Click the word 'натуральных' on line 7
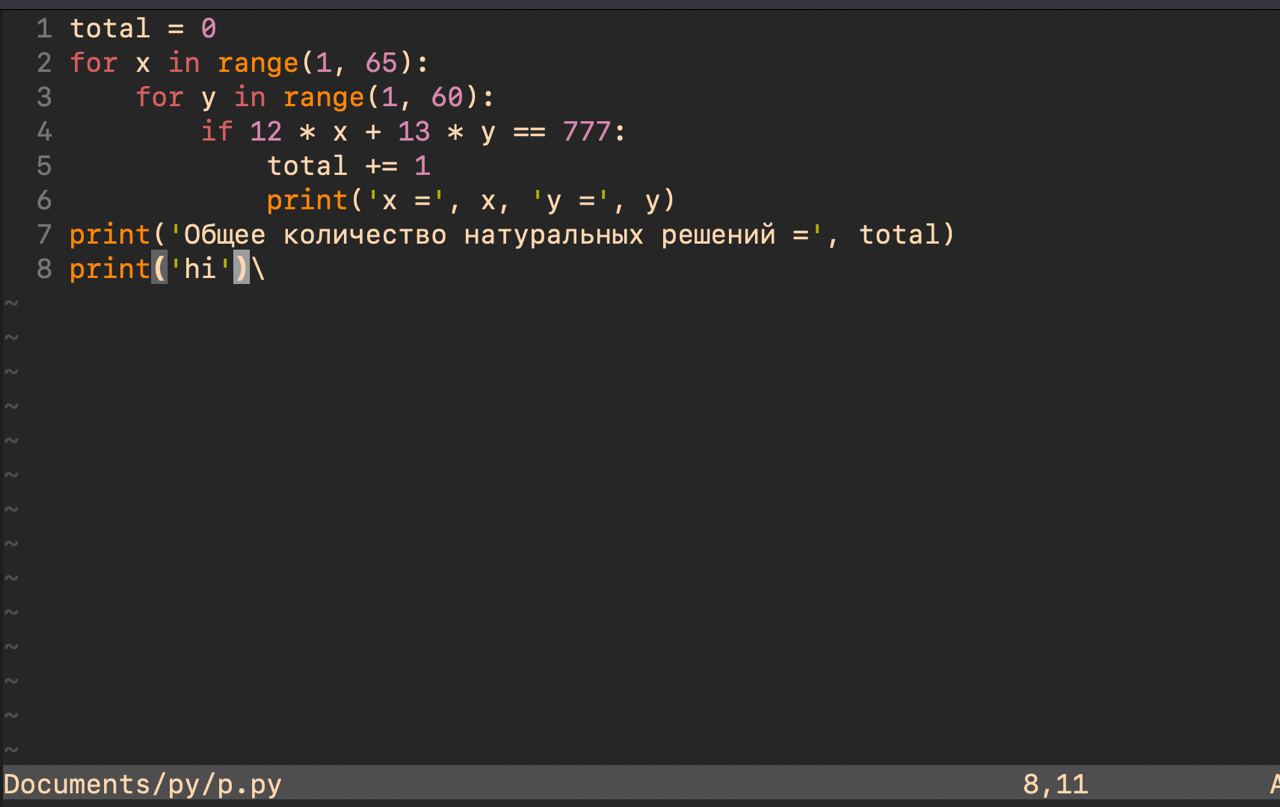Viewport: 1280px width, 807px height. (x=554, y=234)
